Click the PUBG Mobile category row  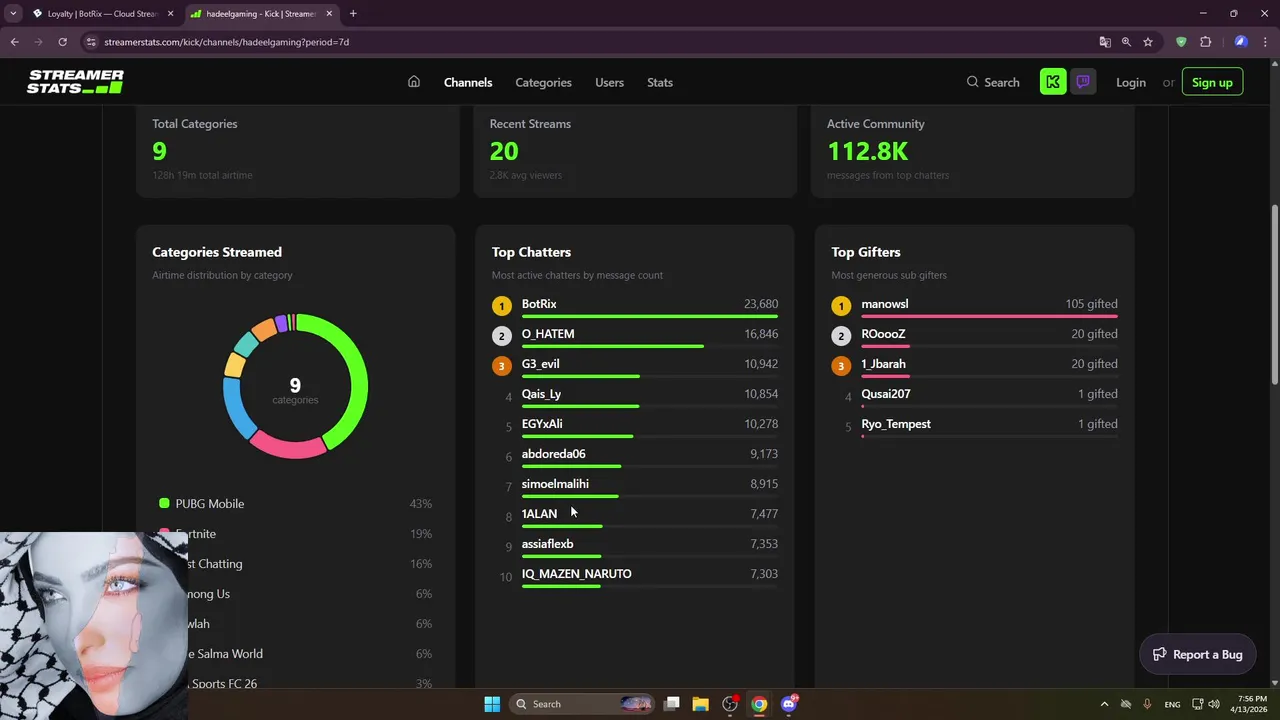[295, 504]
